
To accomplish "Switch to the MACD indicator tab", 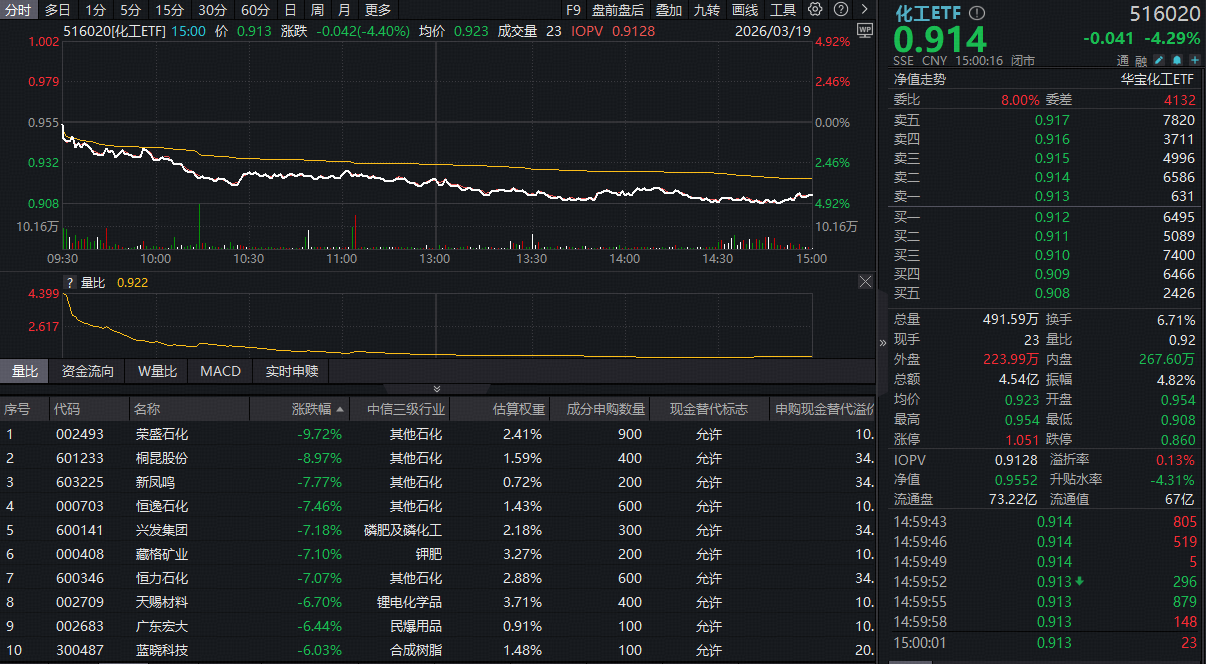I will coord(219,370).
